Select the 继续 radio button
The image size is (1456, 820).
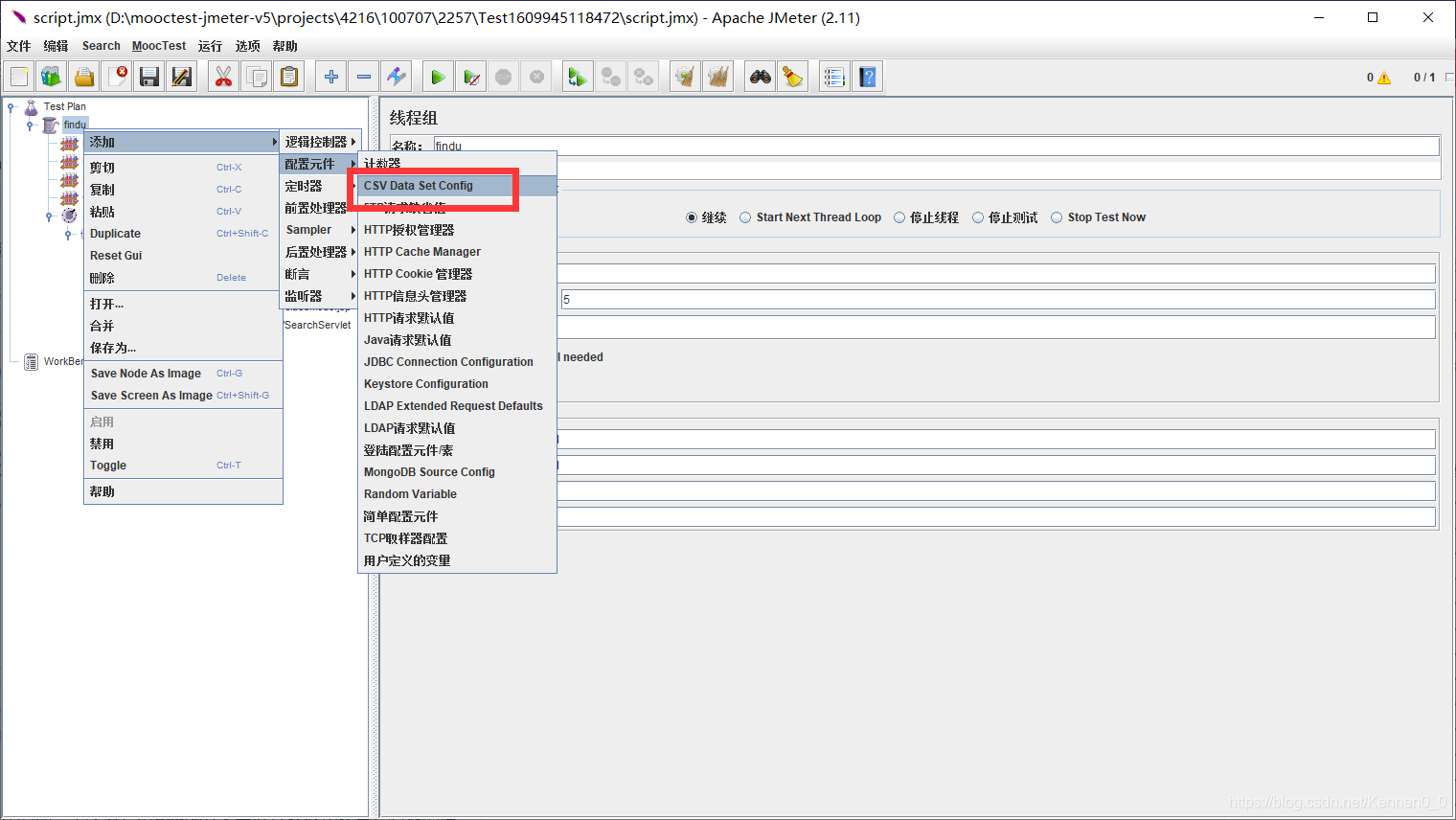[x=692, y=217]
